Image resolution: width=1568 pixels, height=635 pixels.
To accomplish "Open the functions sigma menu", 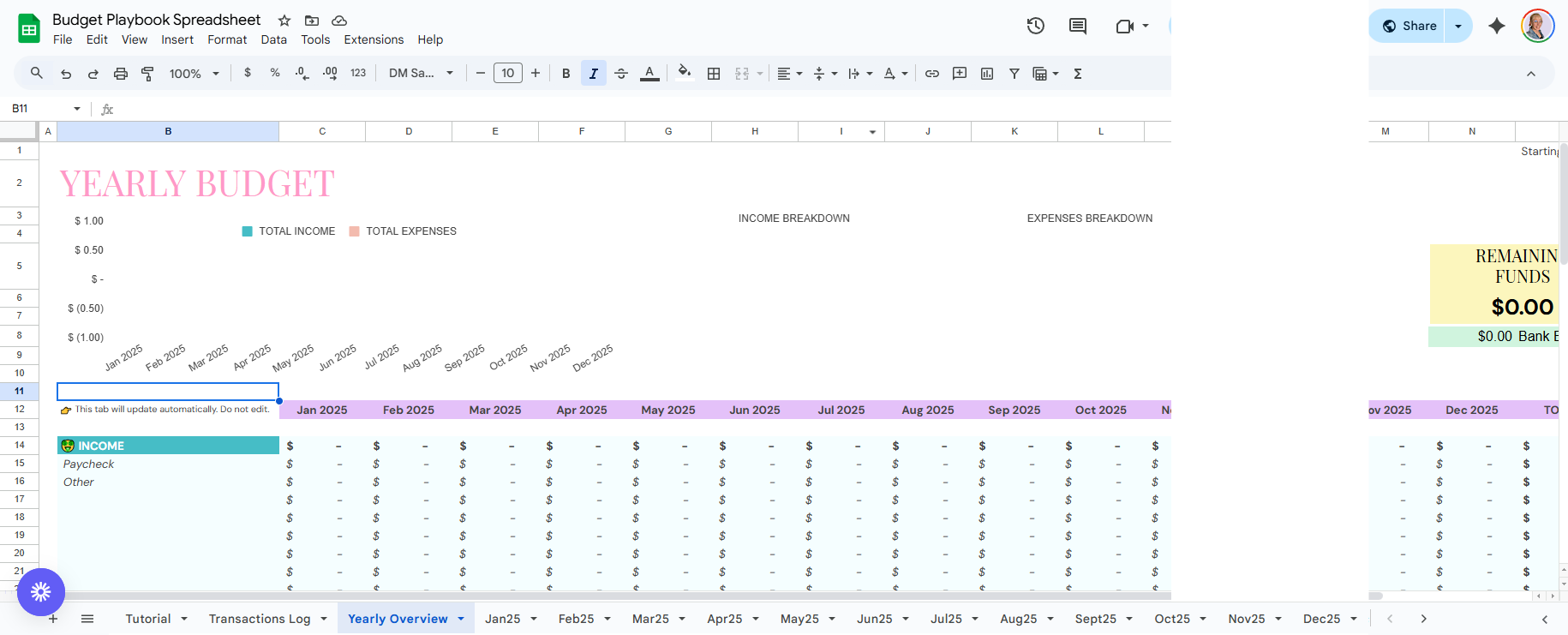I will coord(1078,74).
